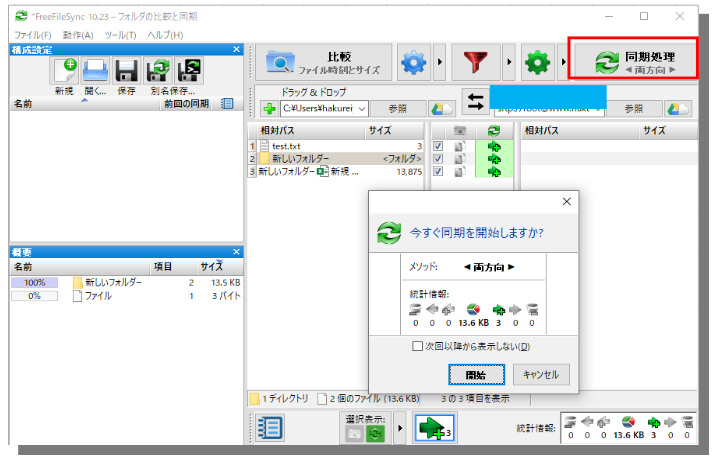Open the ツール(T) menu
Screen dimensions: 724x462
pos(118,35)
